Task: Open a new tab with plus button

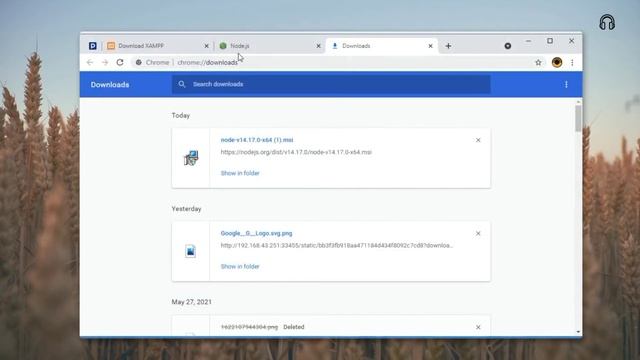Action: (448, 46)
